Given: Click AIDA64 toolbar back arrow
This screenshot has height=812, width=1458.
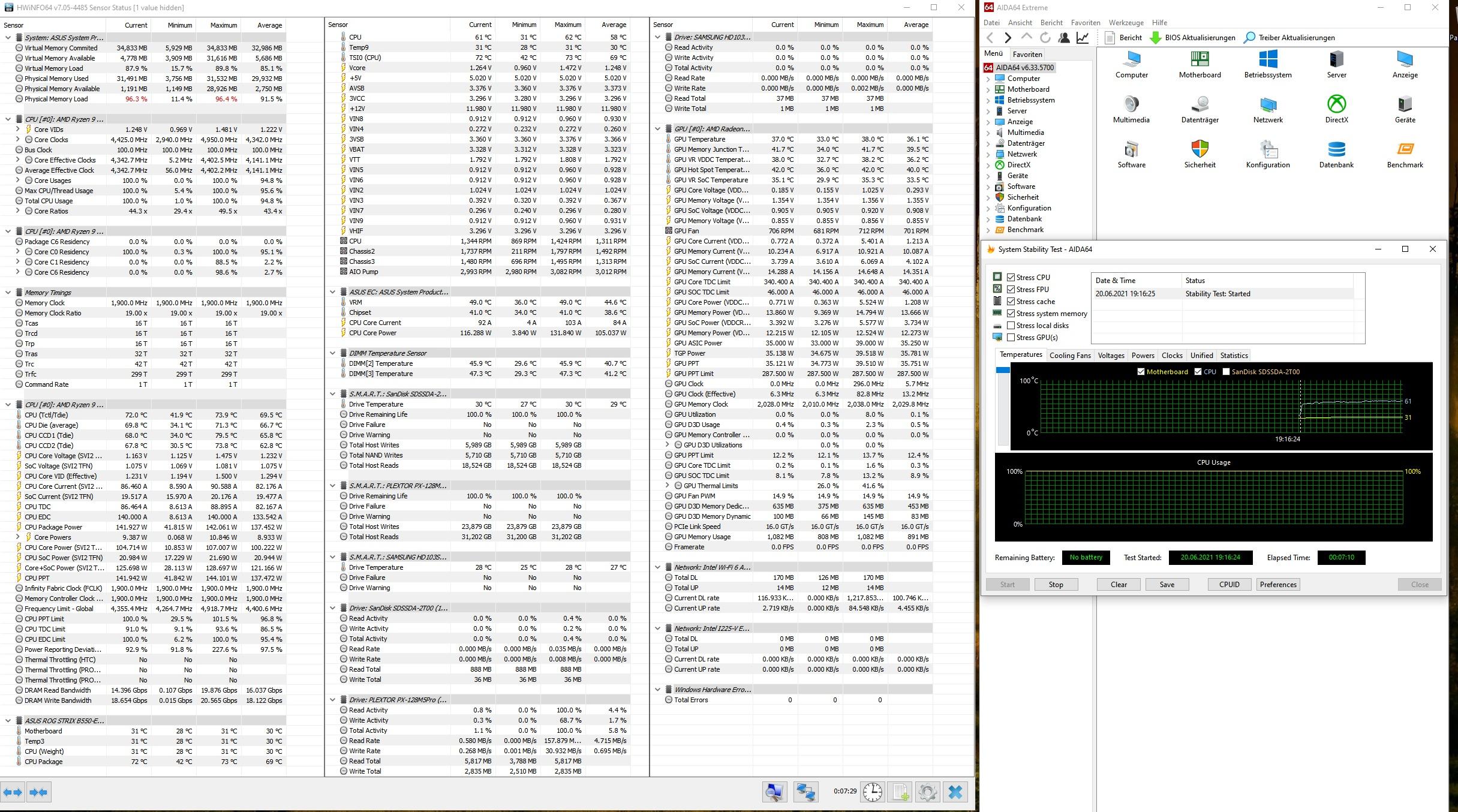Looking at the screenshot, I should pyautogui.click(x=990, y=38).
